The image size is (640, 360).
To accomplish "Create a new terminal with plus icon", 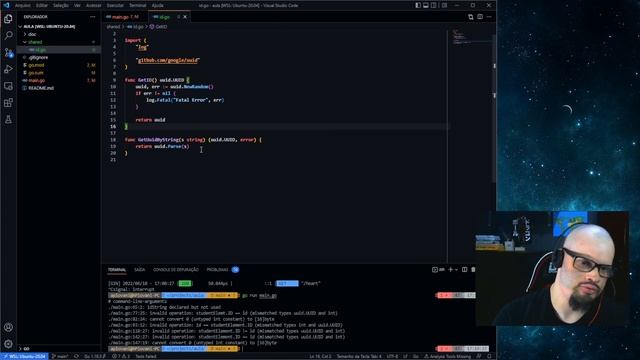I will pyautogui.click(x=451, y=270).
